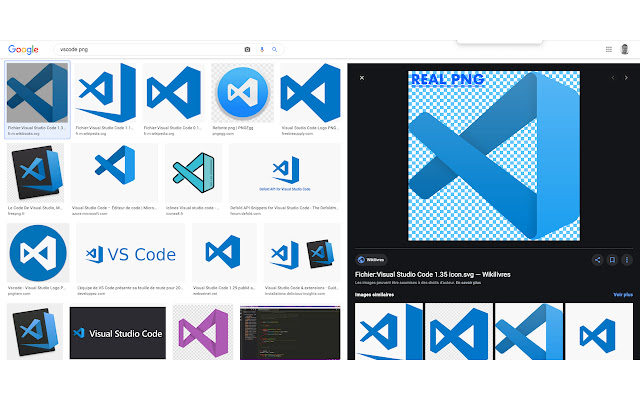The width and height of the screenshot is (640, 400).
Task: Share the previewed image
Action: coord(597,260)
